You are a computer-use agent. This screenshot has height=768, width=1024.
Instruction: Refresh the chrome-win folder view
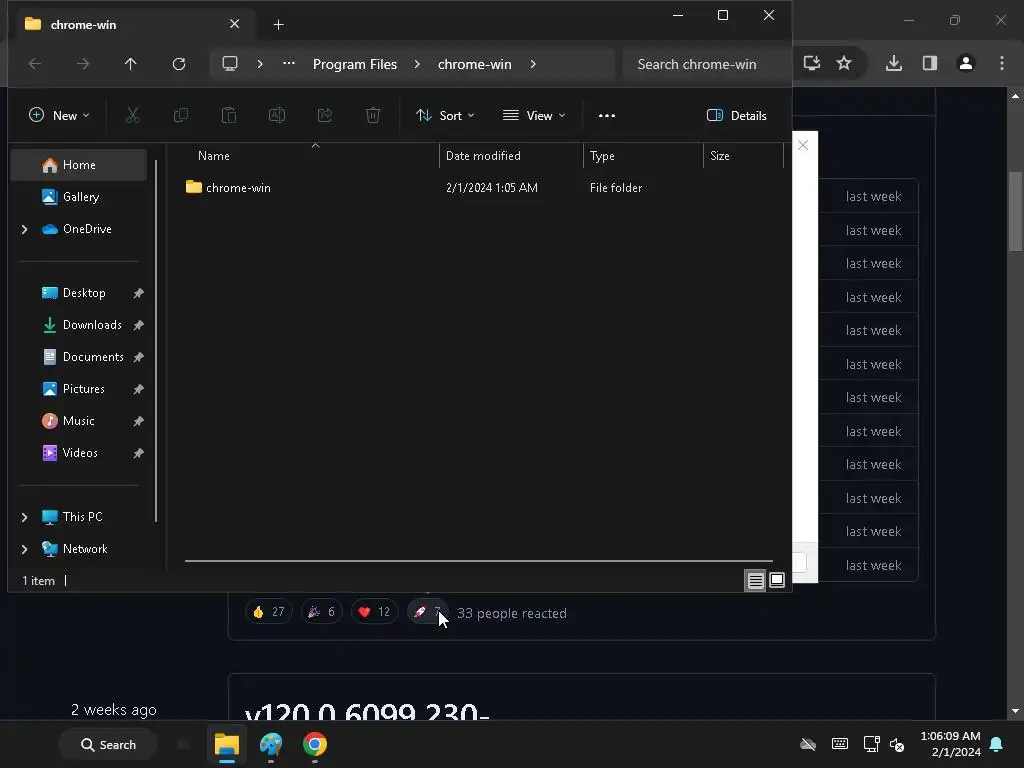[179, 64]
